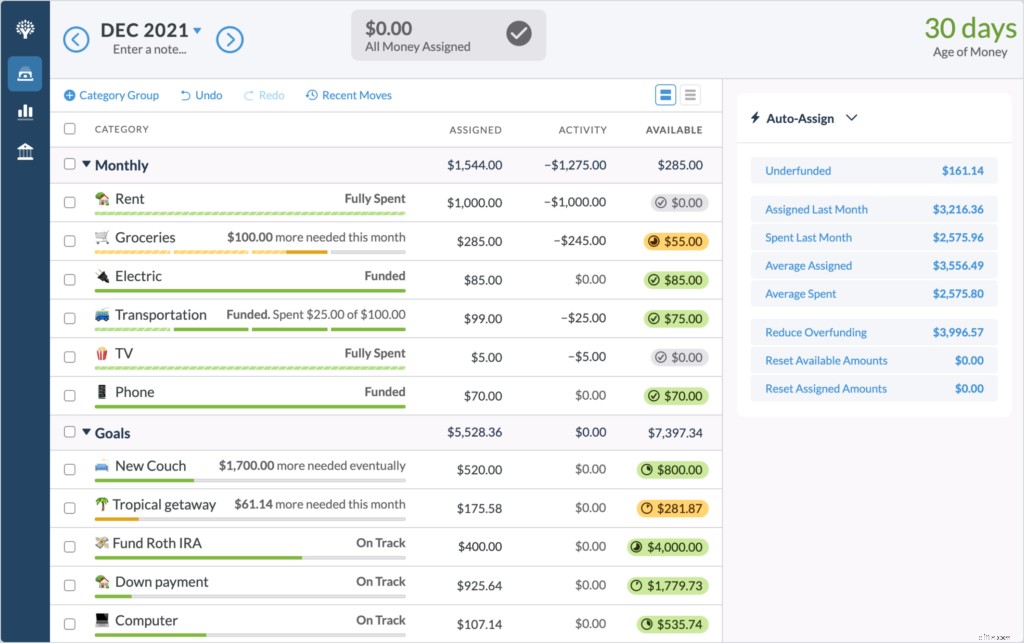This screenshot has height=643, width=1024.
Task: Advance to the next month with the right arrow
Action: click(x=232, y=39)
